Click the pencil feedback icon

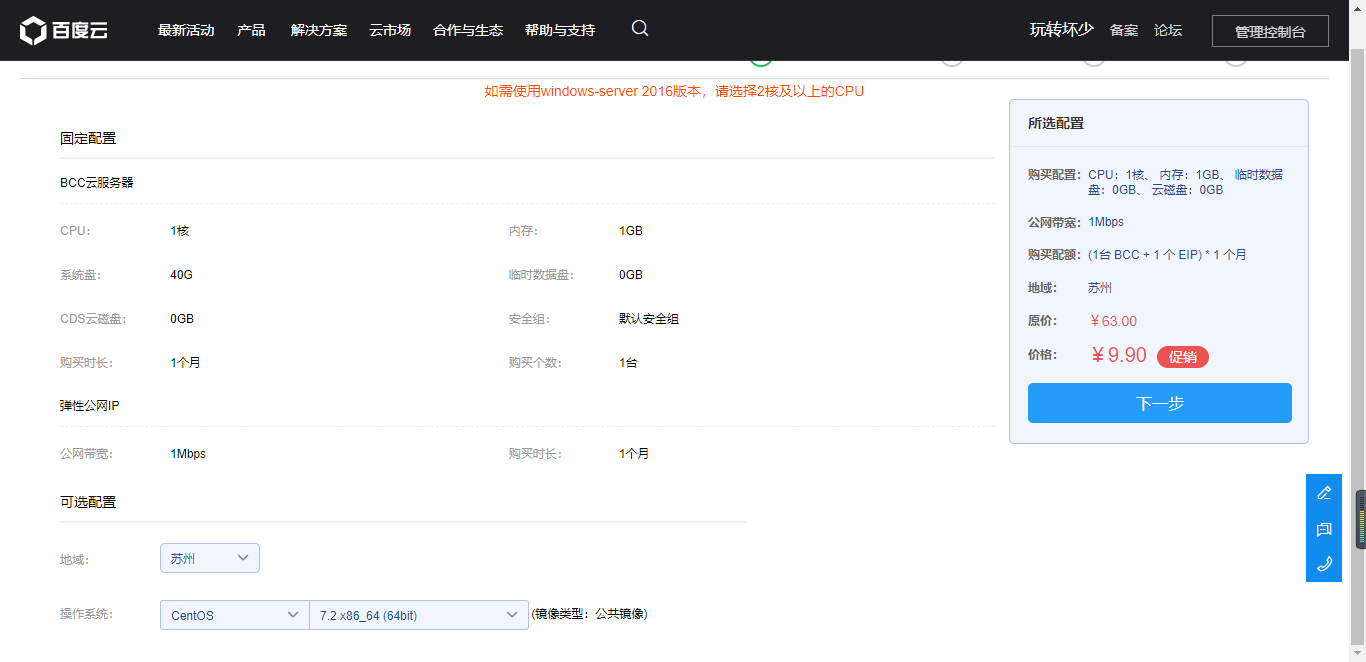click(x=1324, y=493)
